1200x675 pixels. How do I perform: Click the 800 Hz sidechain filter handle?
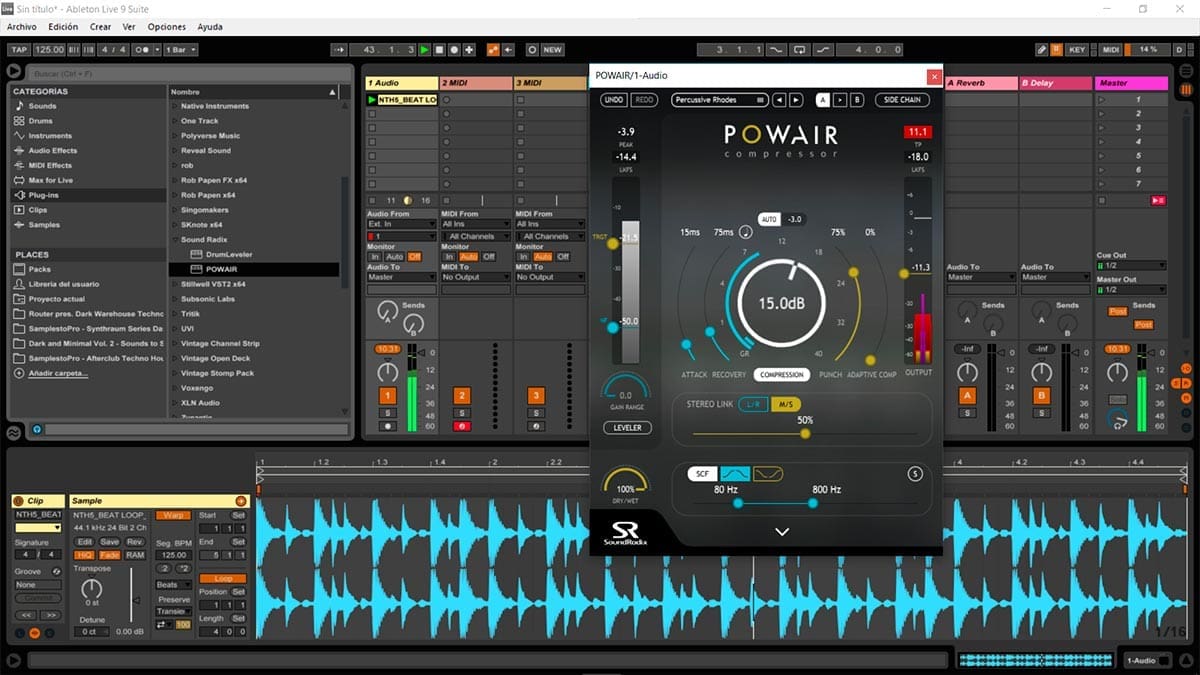coord(812,503)
